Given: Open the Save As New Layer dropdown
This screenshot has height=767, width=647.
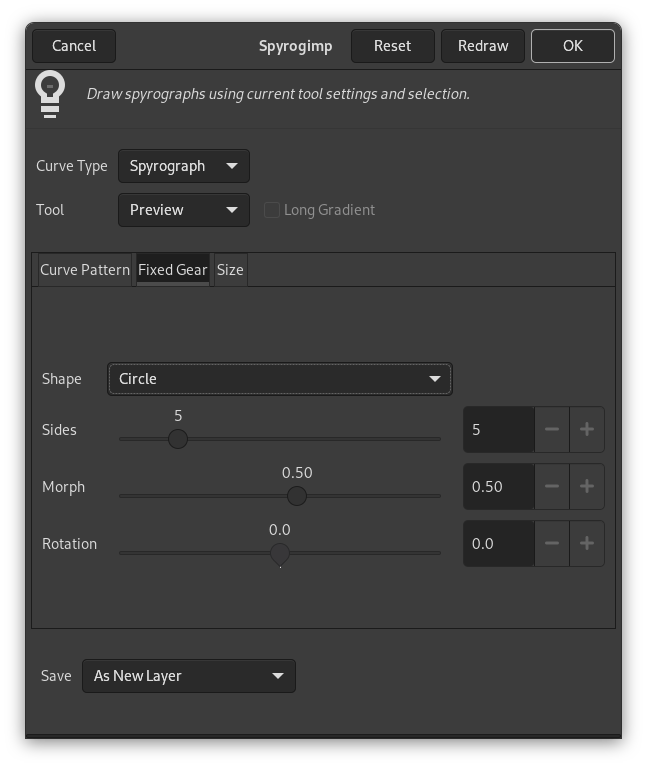Looking at the screenshot, I should click(x=188, y=676).
